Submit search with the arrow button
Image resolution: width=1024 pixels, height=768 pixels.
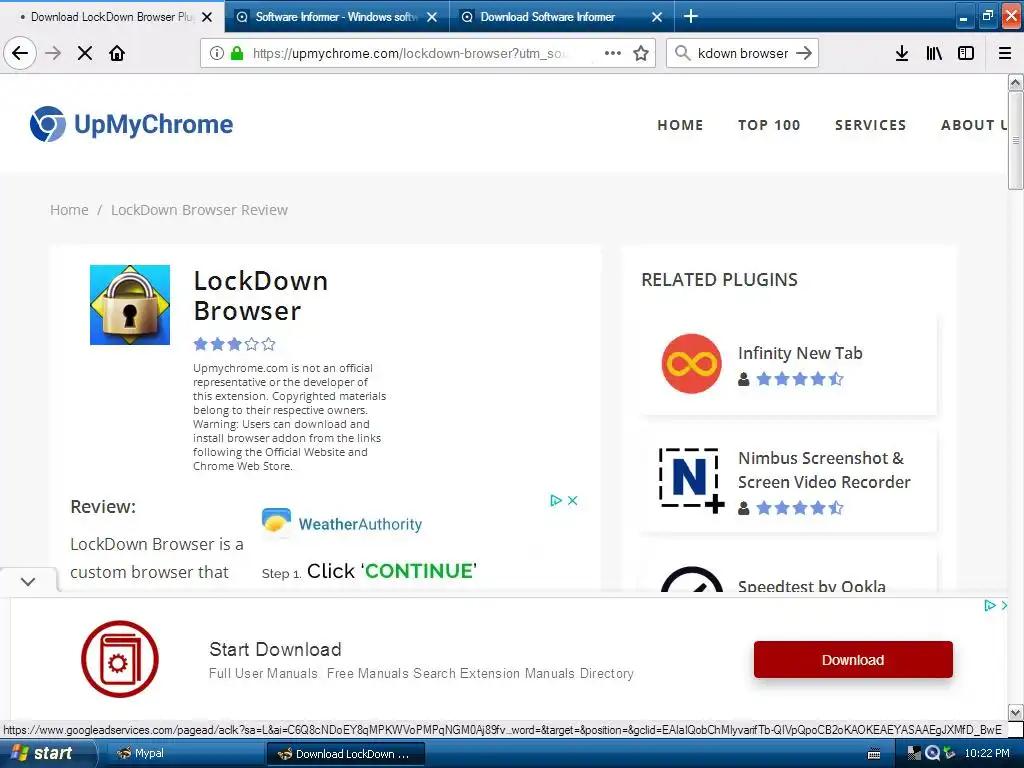pos(804,53)
